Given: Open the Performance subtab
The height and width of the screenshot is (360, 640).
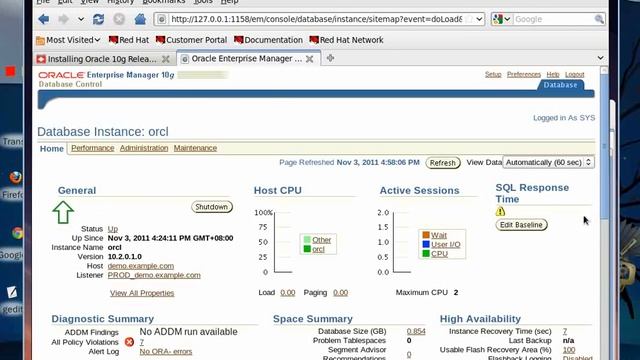Looking at the screenshot, I should click(x=93, y=148).
